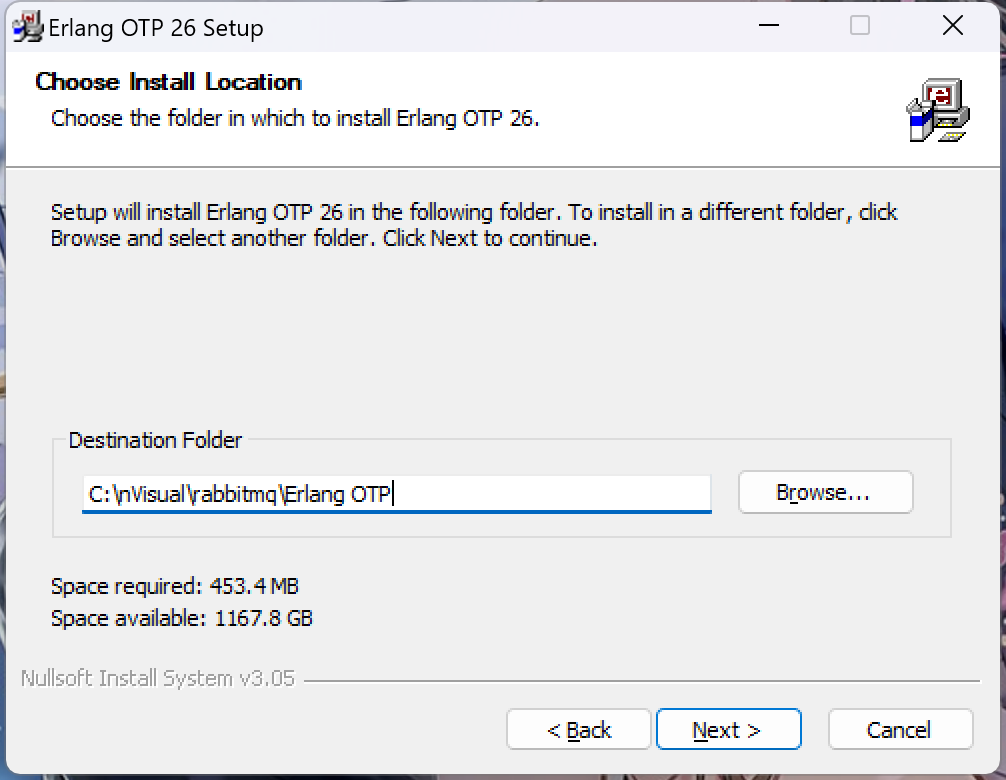Viewport: 1006px width, 780px height.
Task: Click the 'Choose the folder in which' subtitle
Action: (295, 118)
